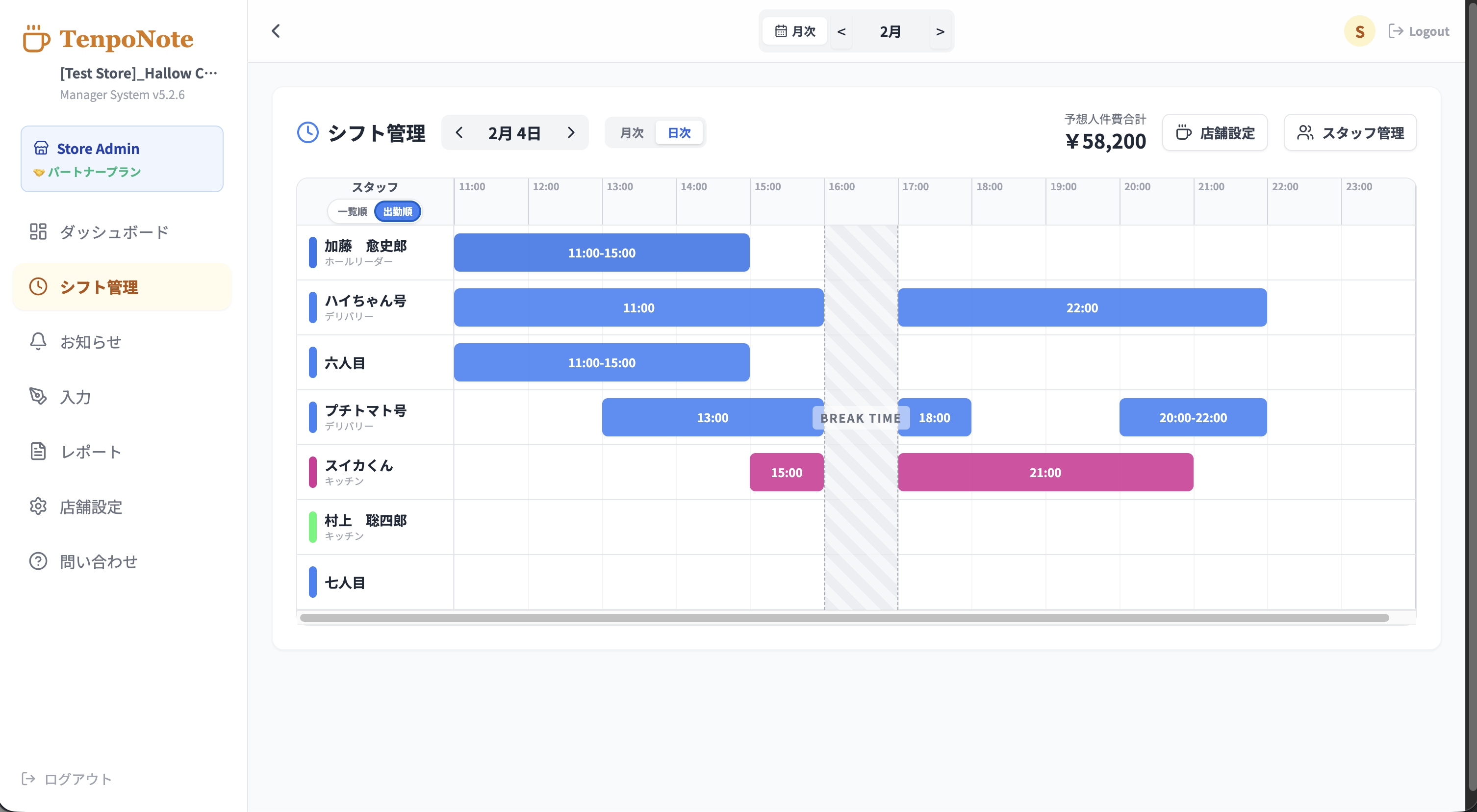Screen dimensions: 1477x812
Task: Click the calendar 月次 button in top bar
Action: point(795,31)
